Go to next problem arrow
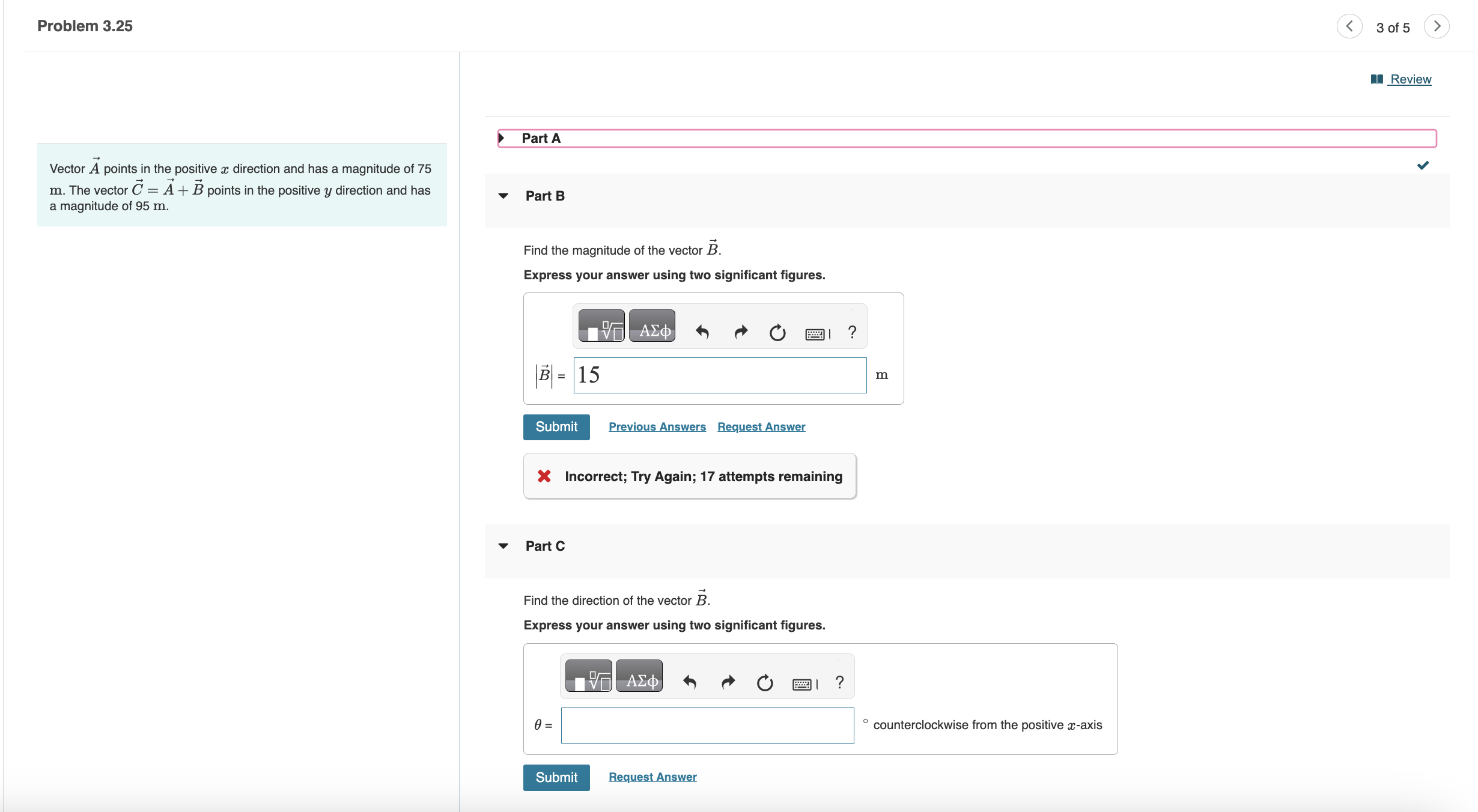This screenshot has height=812, width=1478. pyautogui.click(x=1437, y=26)
